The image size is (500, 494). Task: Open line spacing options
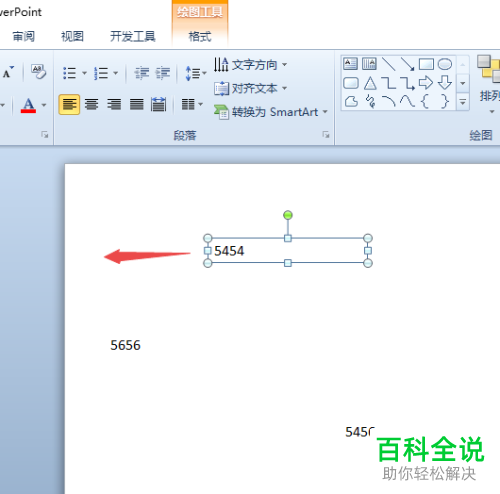(196, 73)
